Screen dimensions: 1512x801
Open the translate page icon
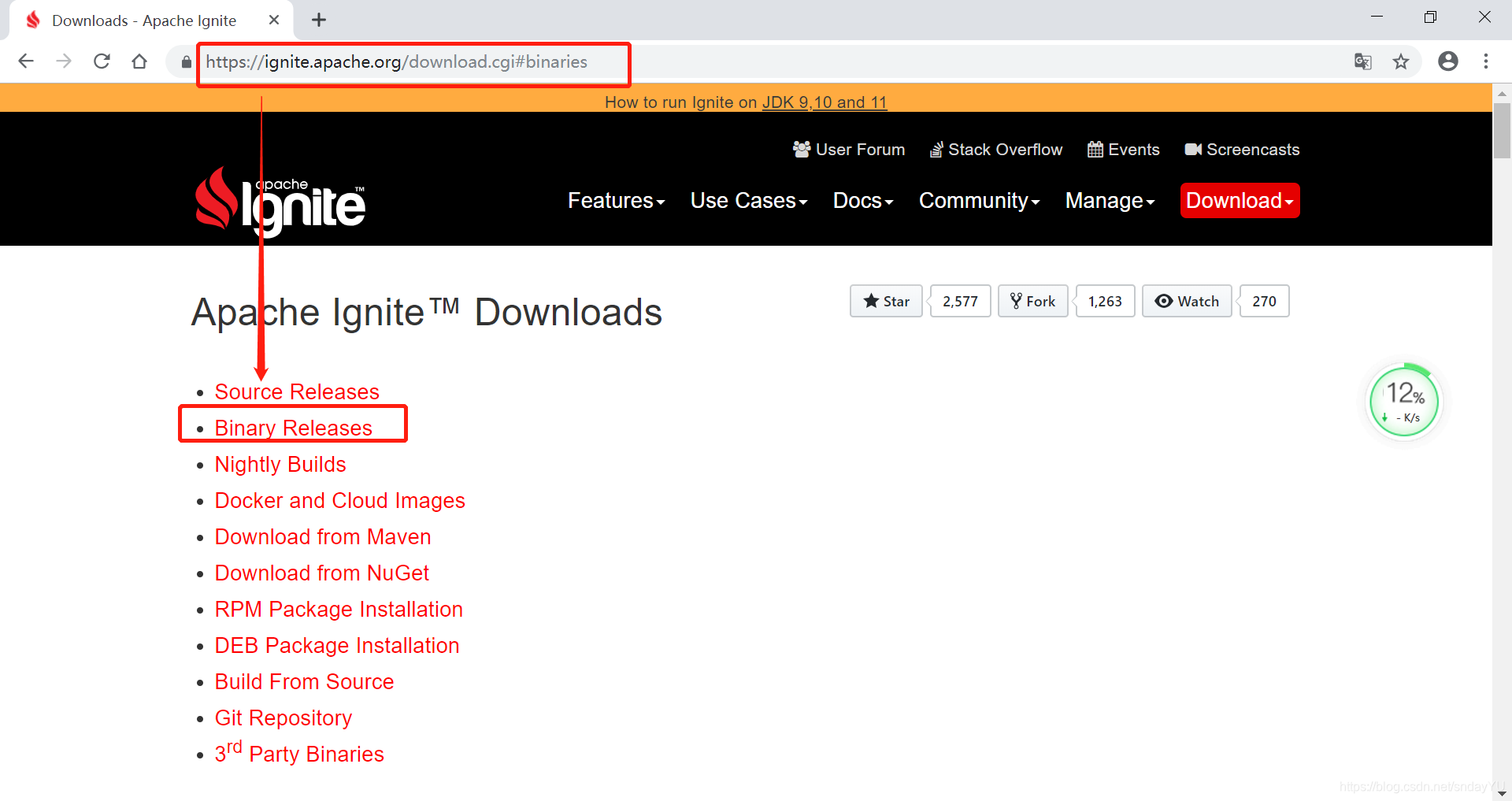(1363, 61)
